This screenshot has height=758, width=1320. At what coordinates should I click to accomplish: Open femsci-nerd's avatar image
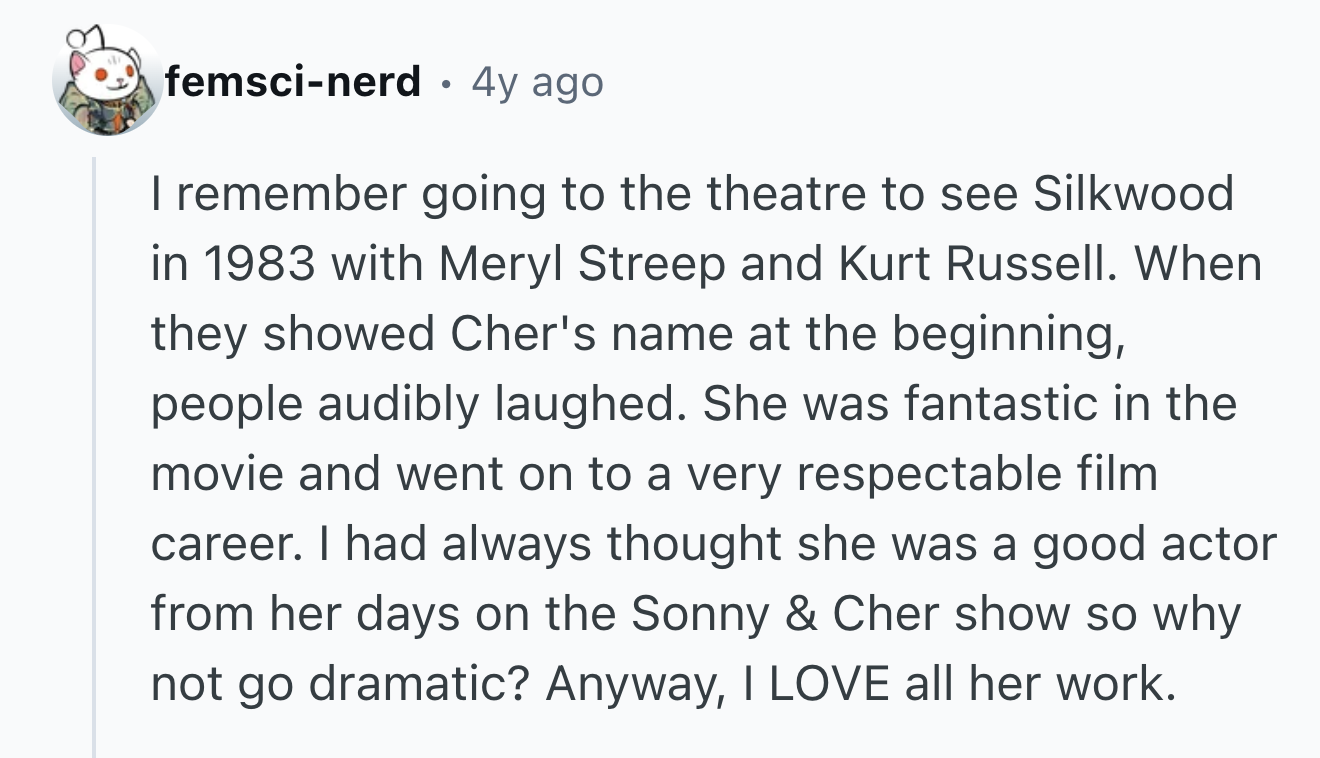pos(107,81)
